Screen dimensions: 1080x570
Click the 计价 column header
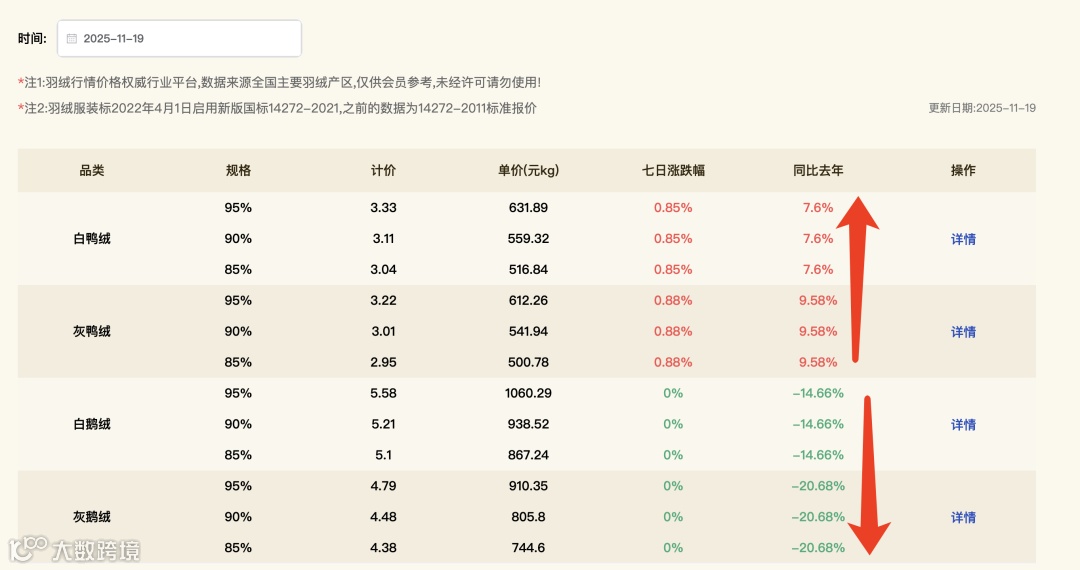[383, 170]
